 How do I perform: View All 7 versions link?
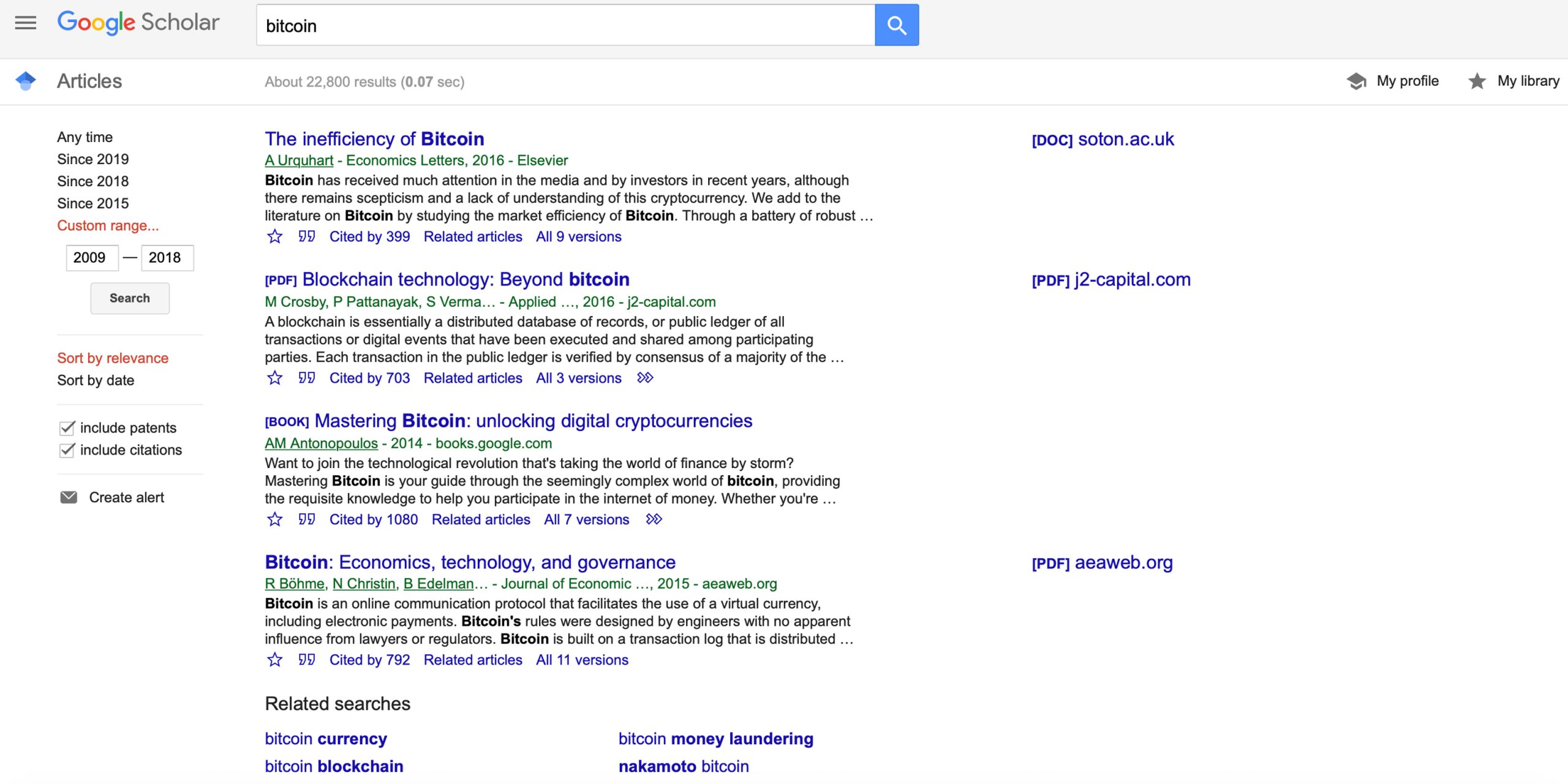tap(586, 519)
